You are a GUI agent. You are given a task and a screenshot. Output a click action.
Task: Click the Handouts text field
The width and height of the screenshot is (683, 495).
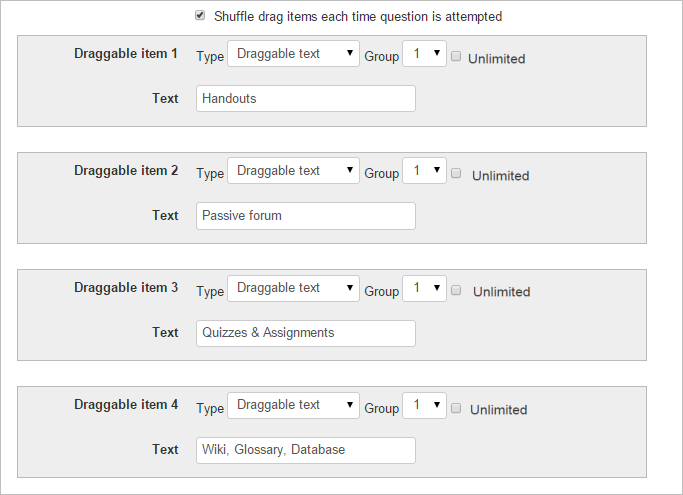pyautogui.click(x=305, y=99)
